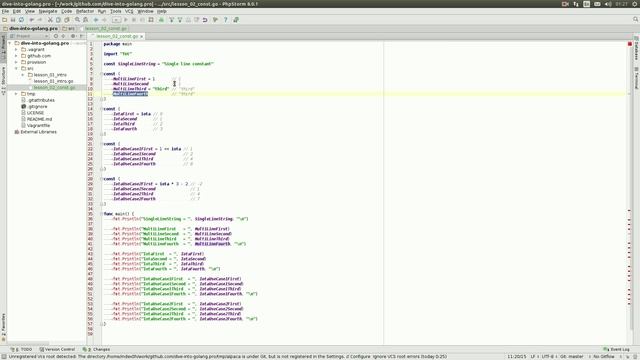Collapse the lesson_01_intro folder
Viewport: 640px width, 360px height.
click(x=23, y=75)
